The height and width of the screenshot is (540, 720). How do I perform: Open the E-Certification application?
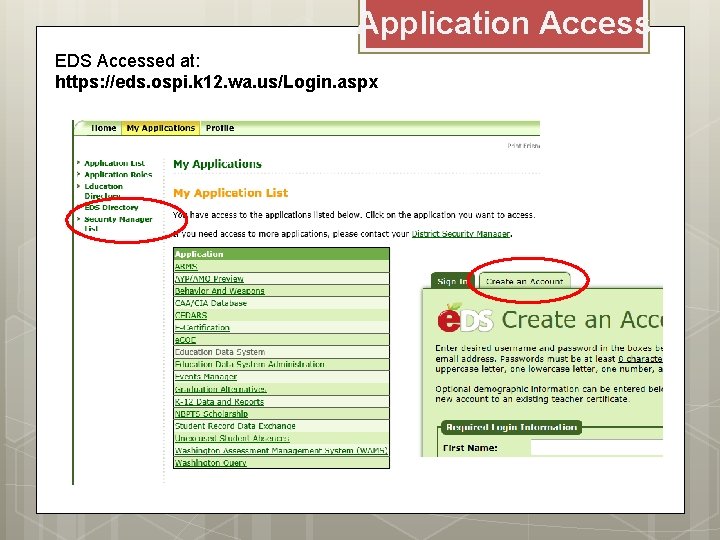click(202, 327)
